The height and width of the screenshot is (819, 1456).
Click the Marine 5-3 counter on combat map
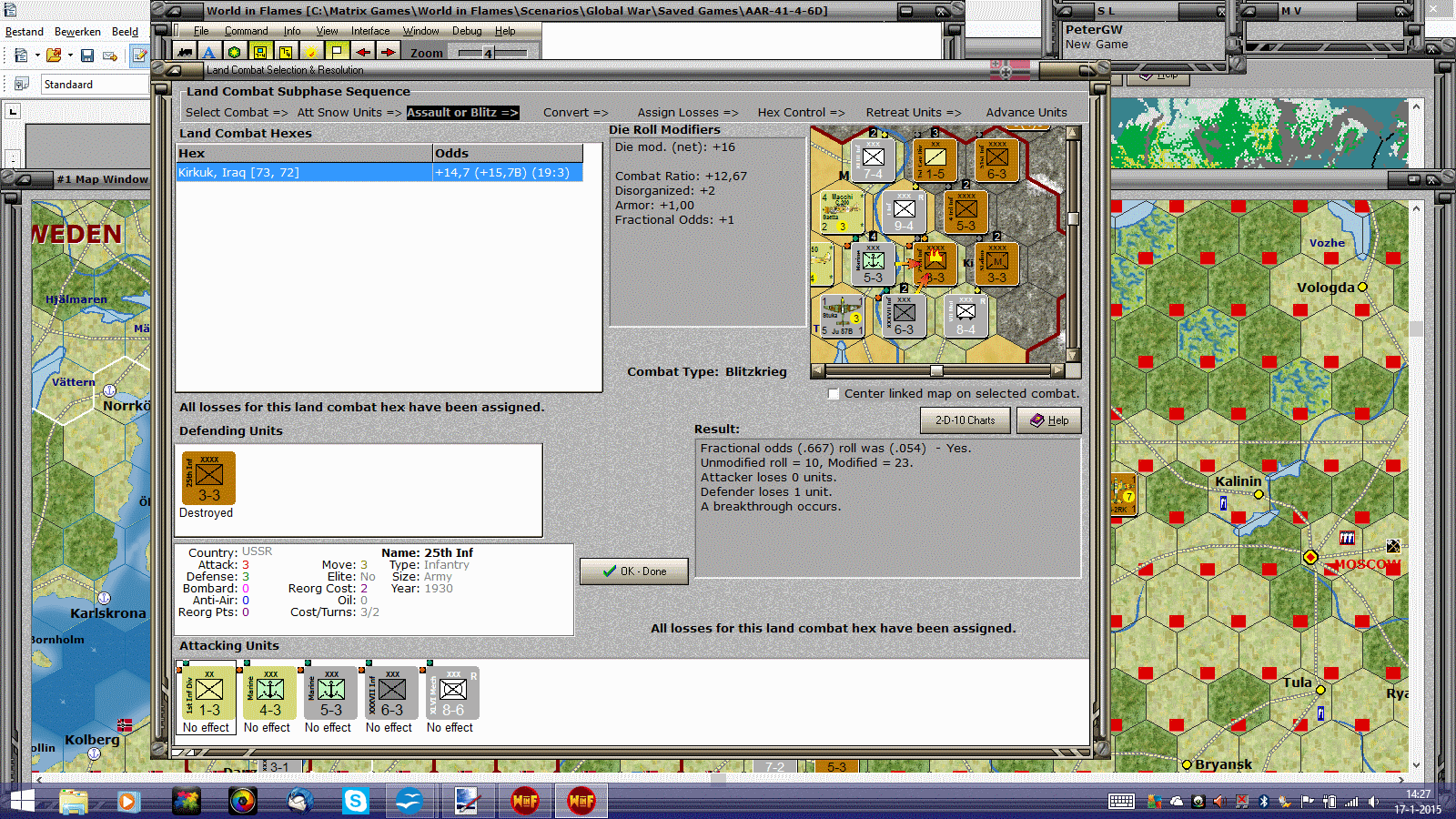[x=873, y=264]
